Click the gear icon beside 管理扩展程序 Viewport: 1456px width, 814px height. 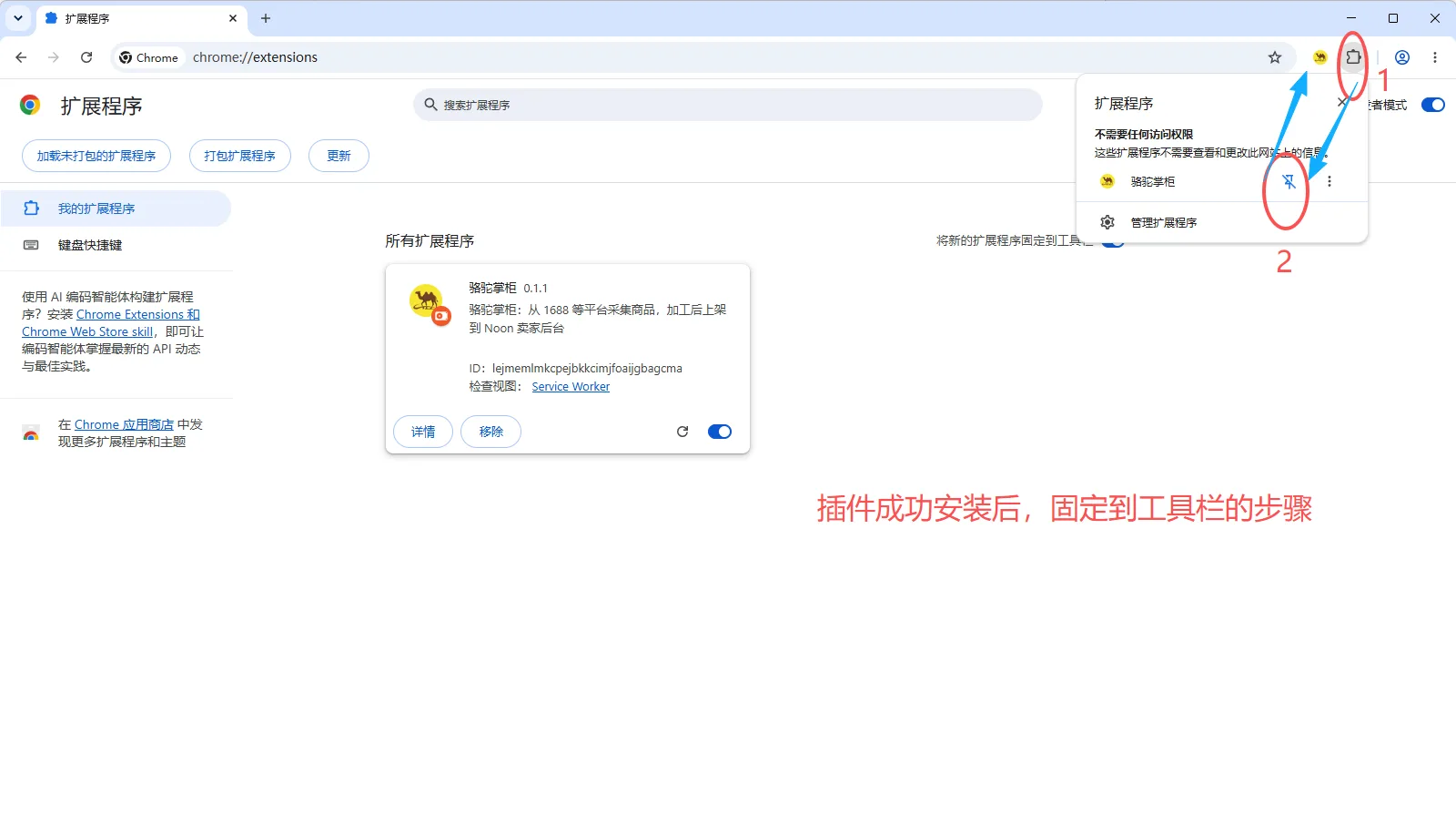pos(1107,222)
